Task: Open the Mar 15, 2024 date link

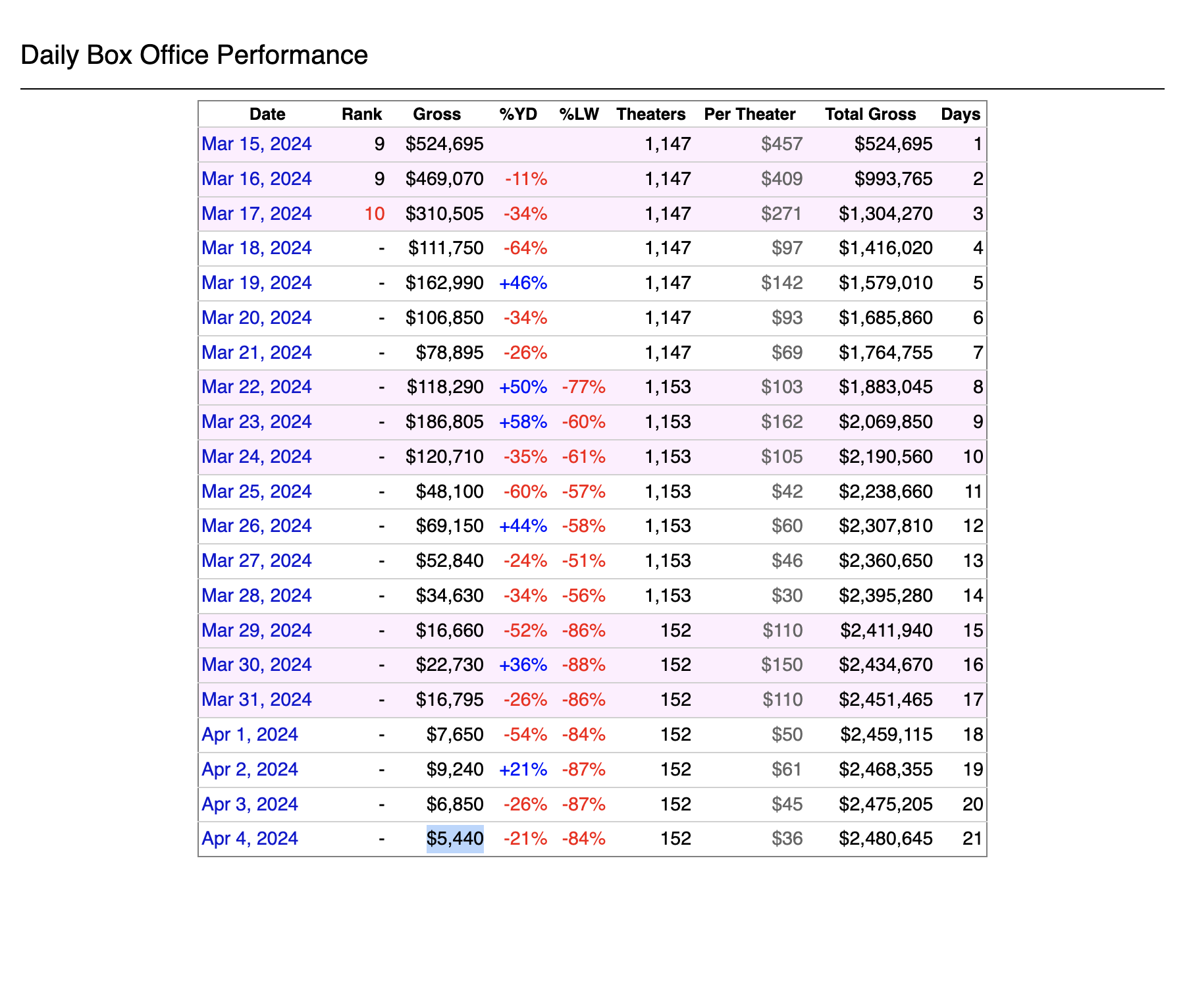Action: [256, 144]
